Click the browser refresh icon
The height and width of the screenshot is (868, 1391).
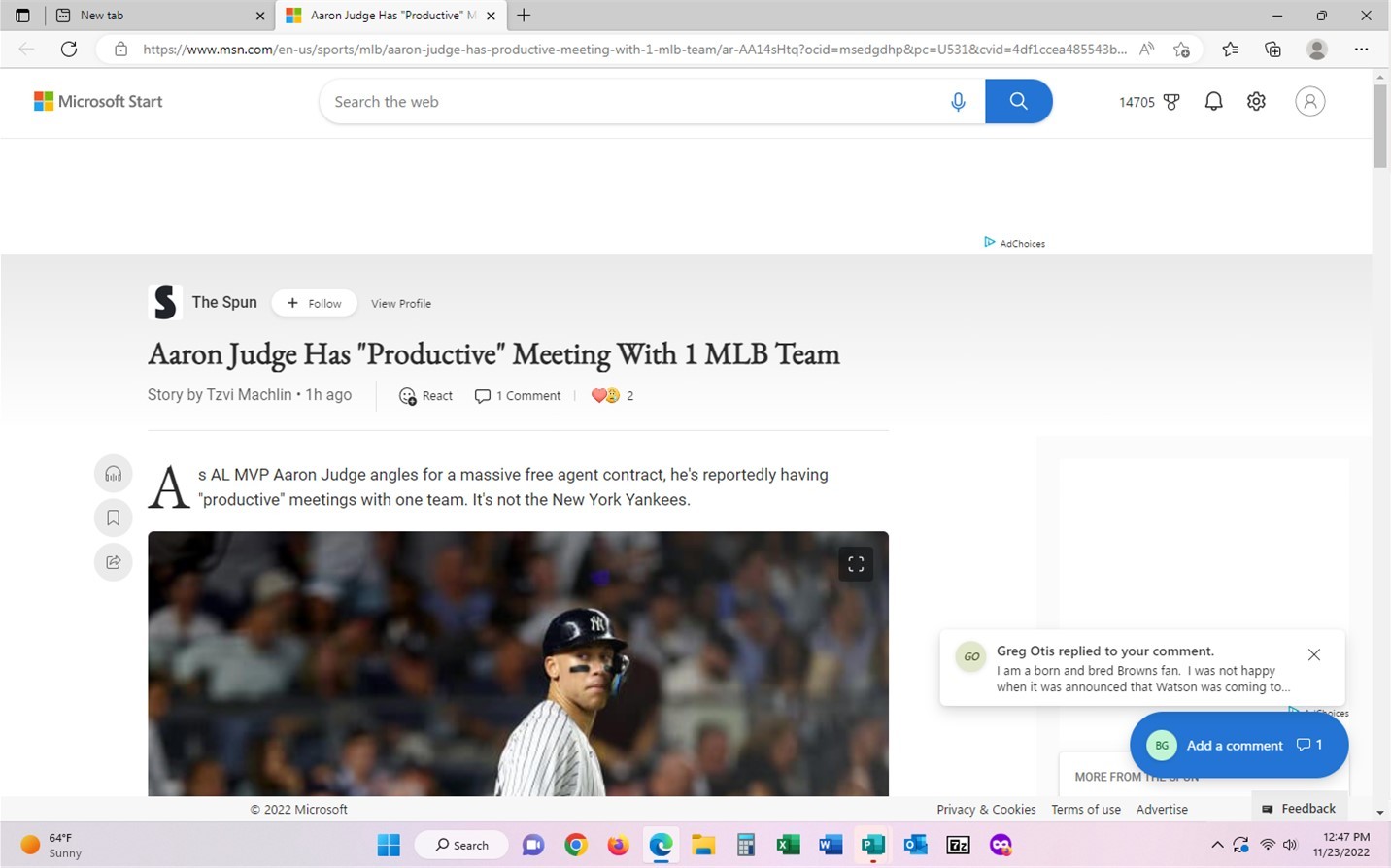(x=69, y=49)
